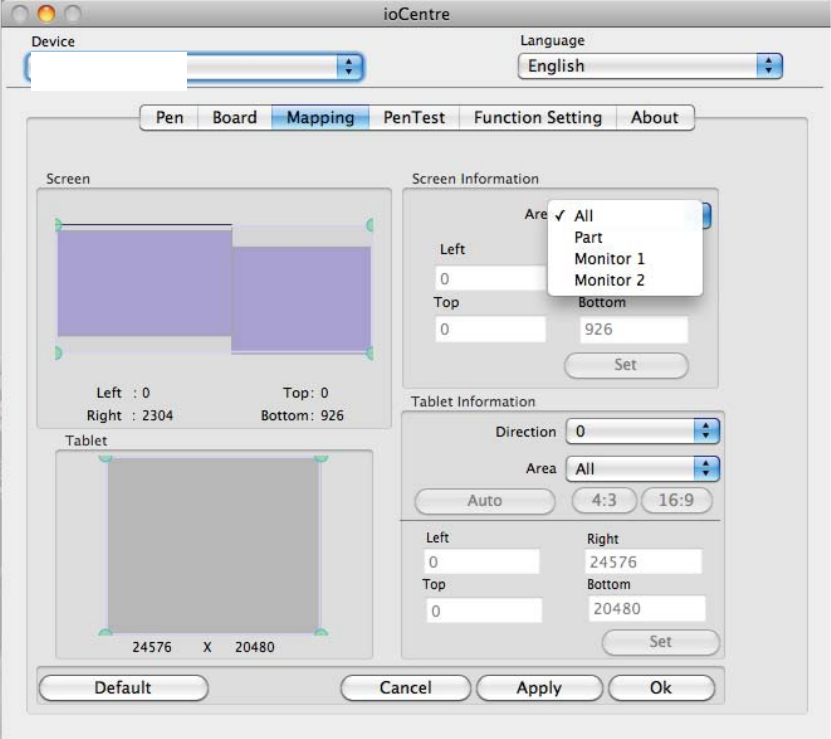Click the 4:3 ratio button
Image resolution: width=831 pixels, height=739 pixels.
point(604,500)
